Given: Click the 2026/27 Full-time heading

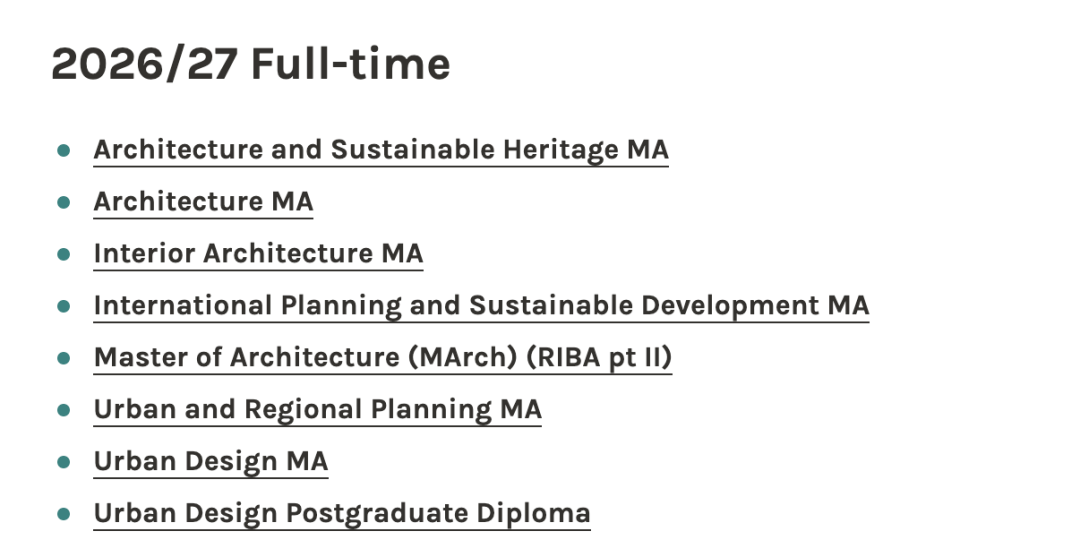Looking at the screenshot, I should [x=250, y=65].
